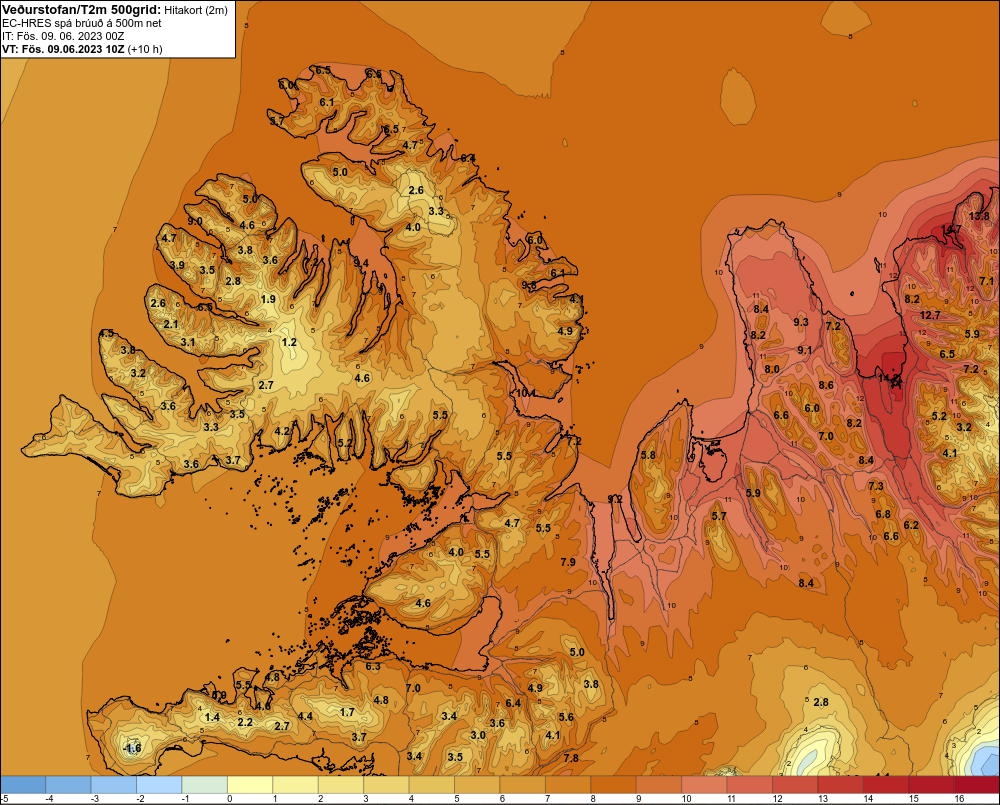Click the 2.1 temperature label
Screen dimensions: 1000x805
[x=171, y=324]
